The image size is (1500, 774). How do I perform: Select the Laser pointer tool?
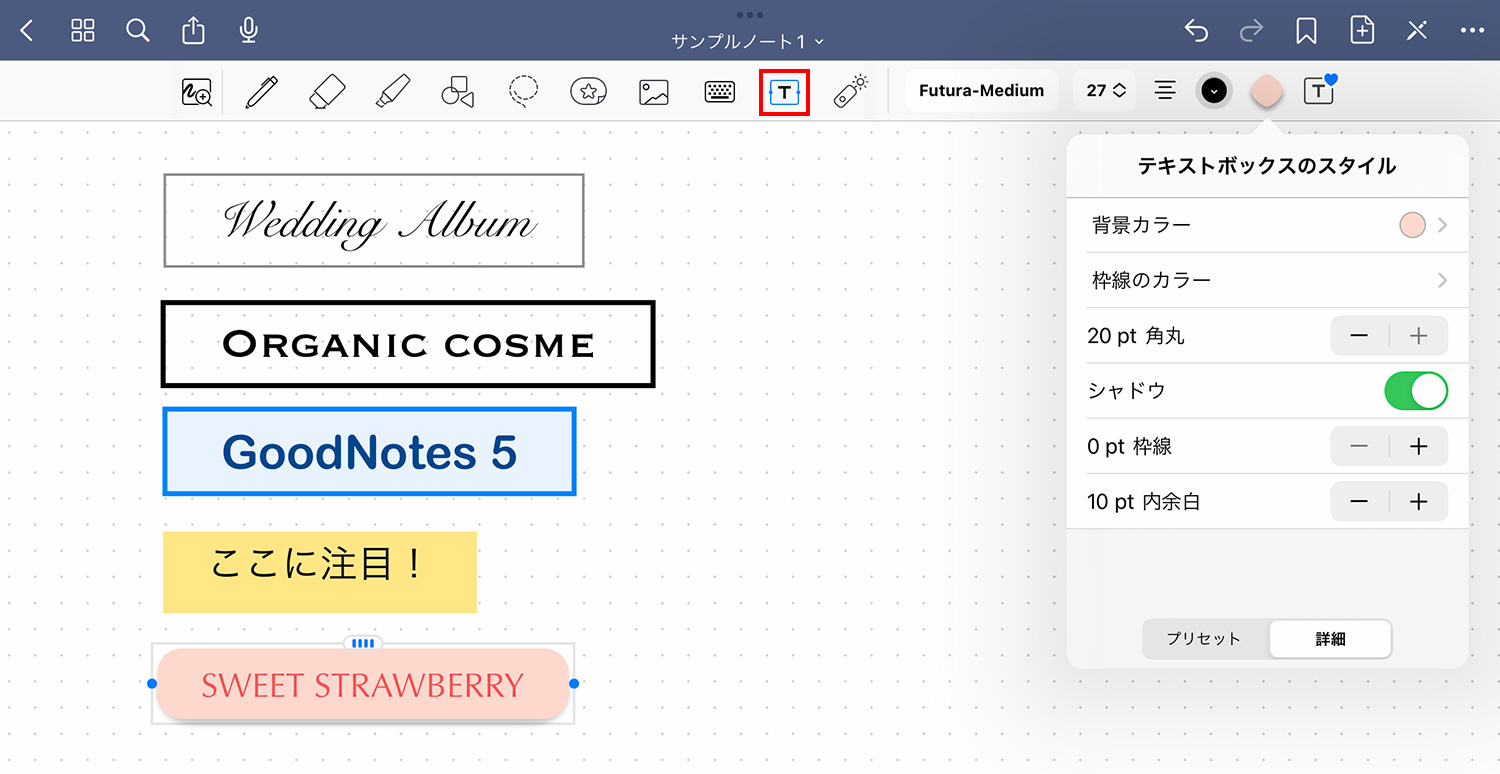851,92
